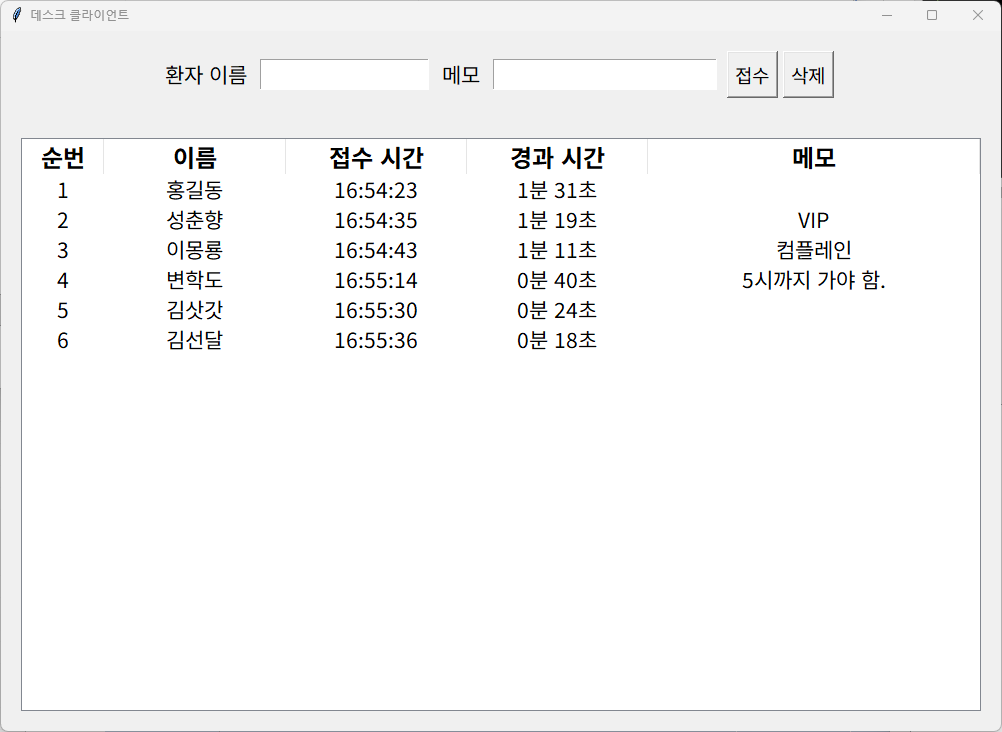
Task: Focus the 환자 이름 input field
Action: [344, 75]
